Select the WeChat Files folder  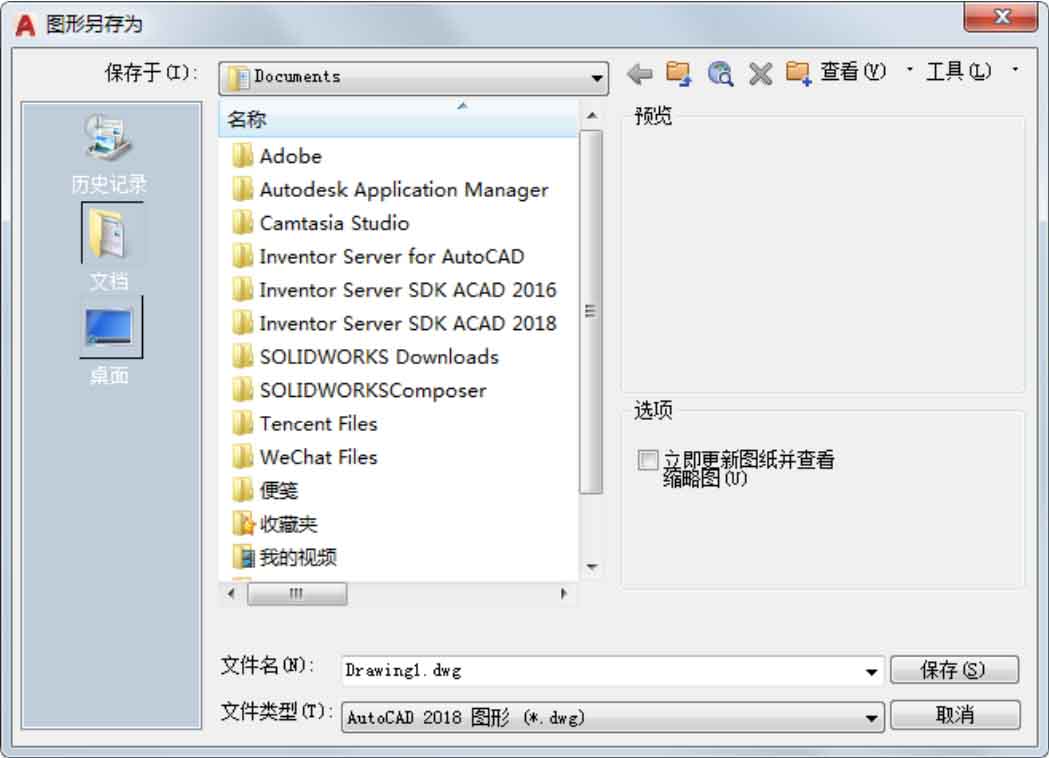[x=305, y=457]
